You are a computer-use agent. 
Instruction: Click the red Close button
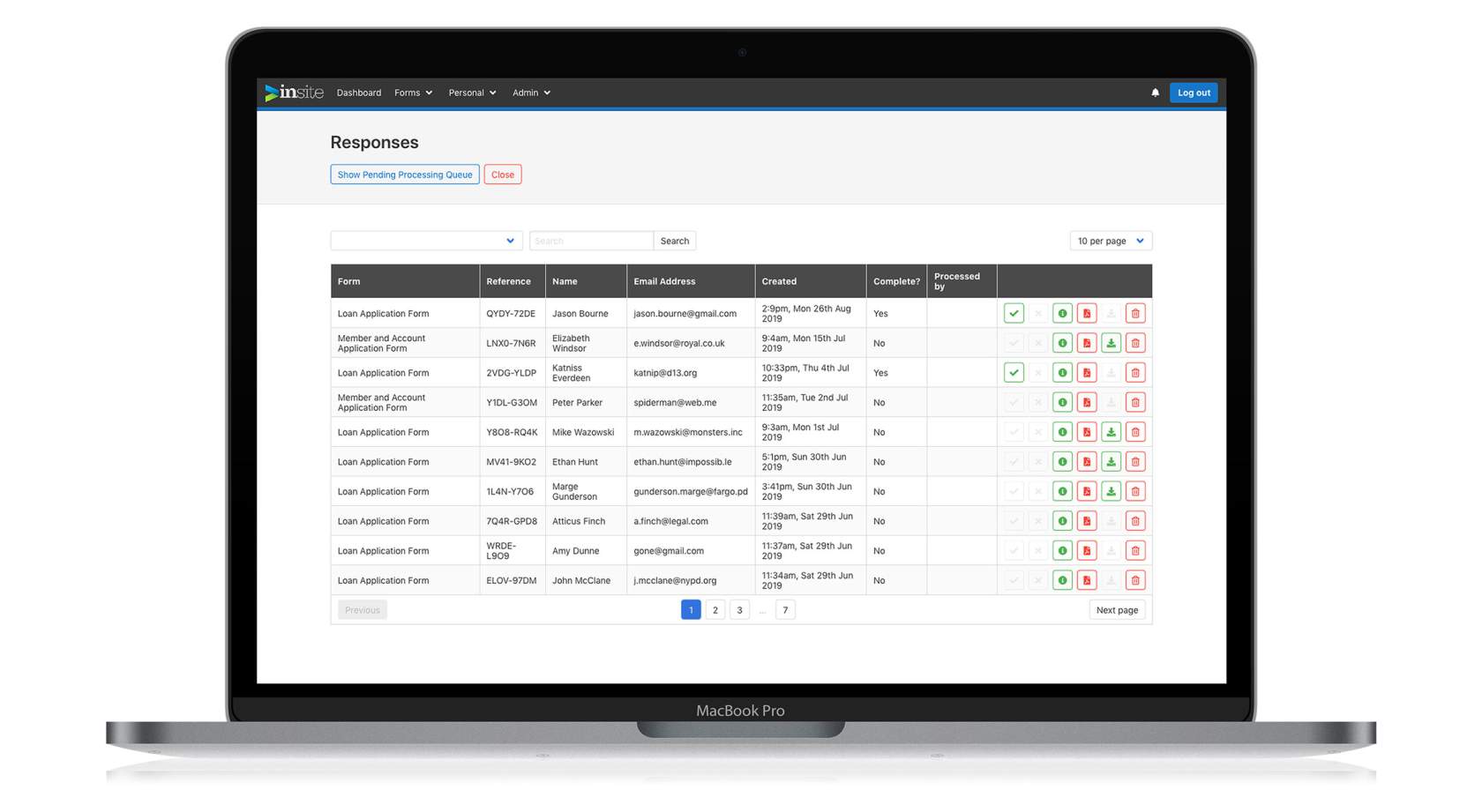point(503,175)
